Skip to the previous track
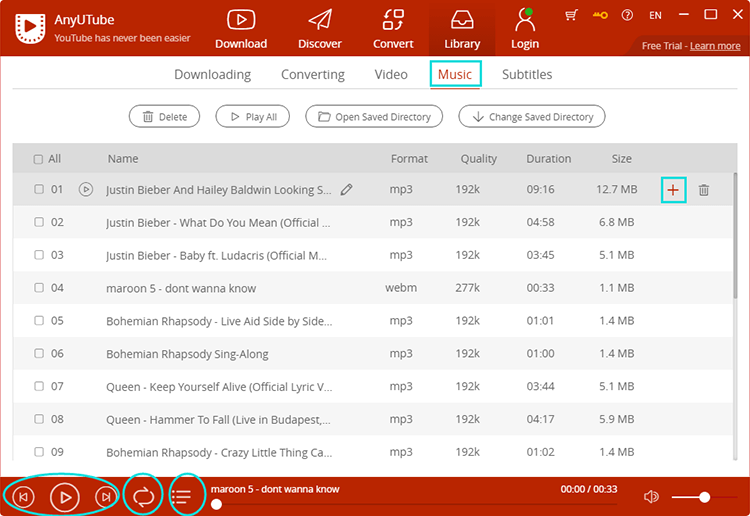 [x=23, y=497]
